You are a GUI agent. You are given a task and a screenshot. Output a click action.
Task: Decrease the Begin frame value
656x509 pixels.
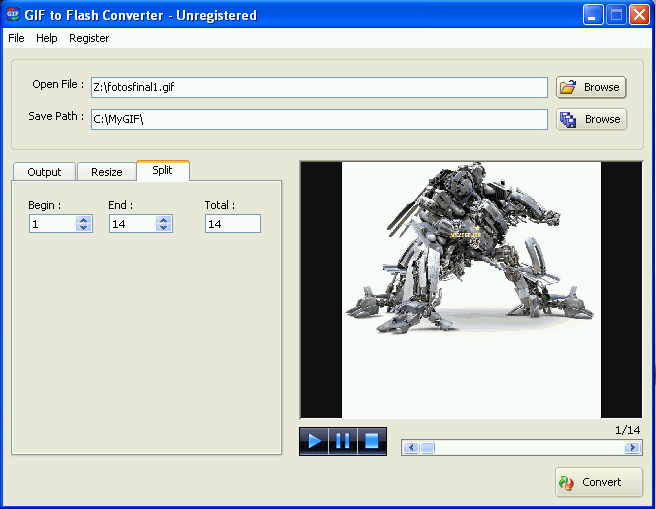coord(84,228)
